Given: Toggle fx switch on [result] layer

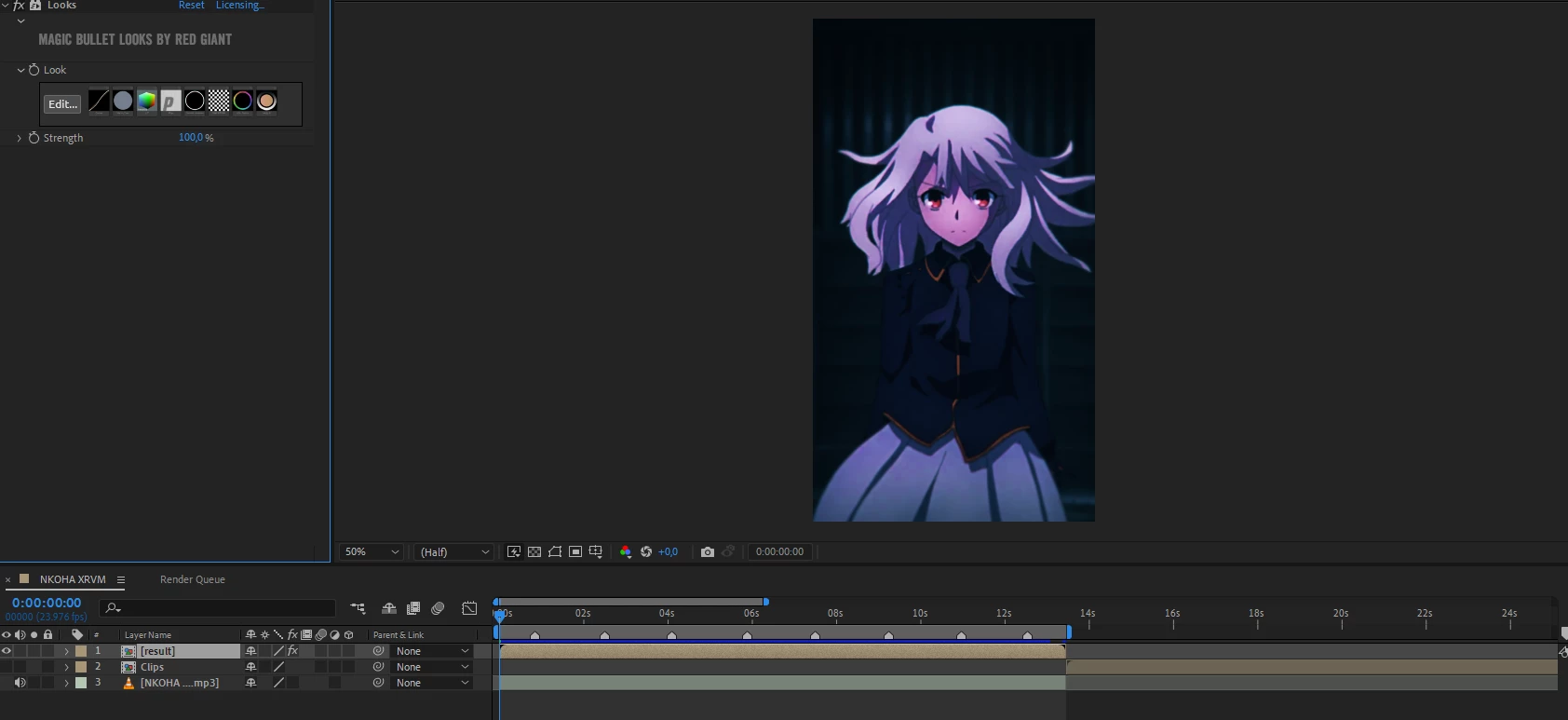Looking at the screenshot, I should click(x=292, y=651).
